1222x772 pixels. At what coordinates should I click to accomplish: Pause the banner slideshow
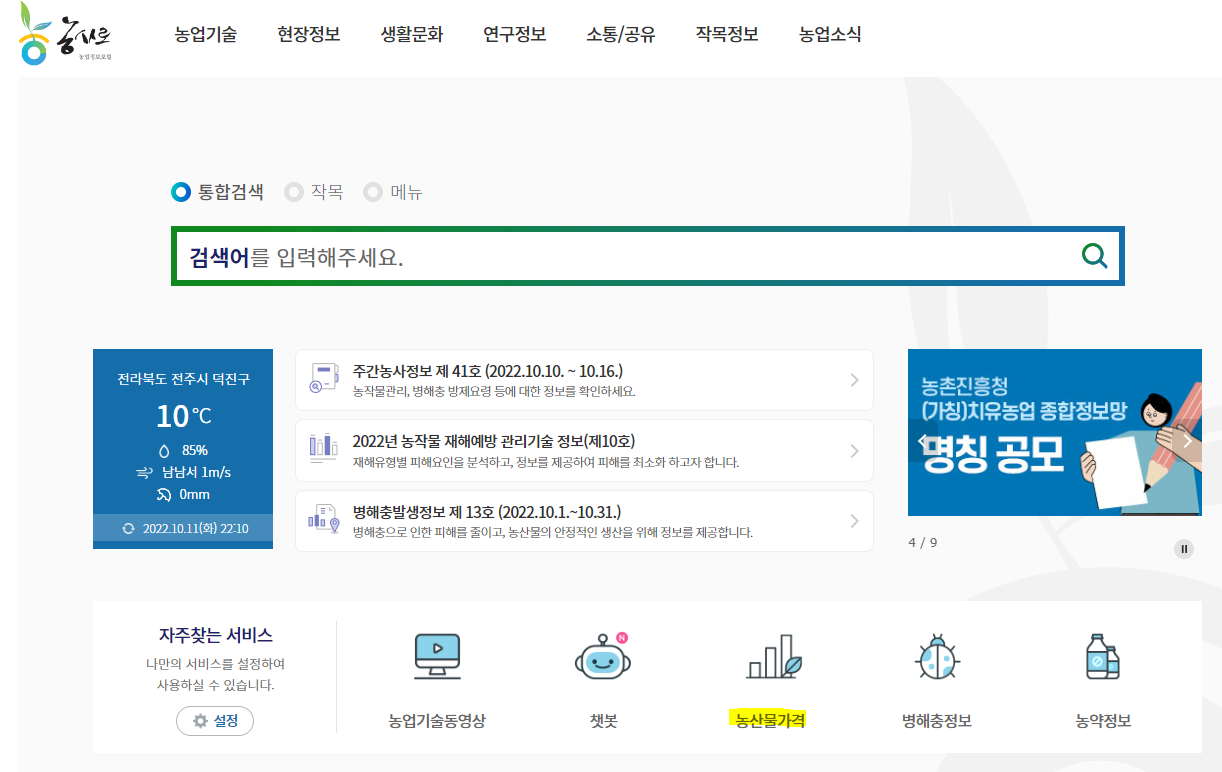point(1184,548)
